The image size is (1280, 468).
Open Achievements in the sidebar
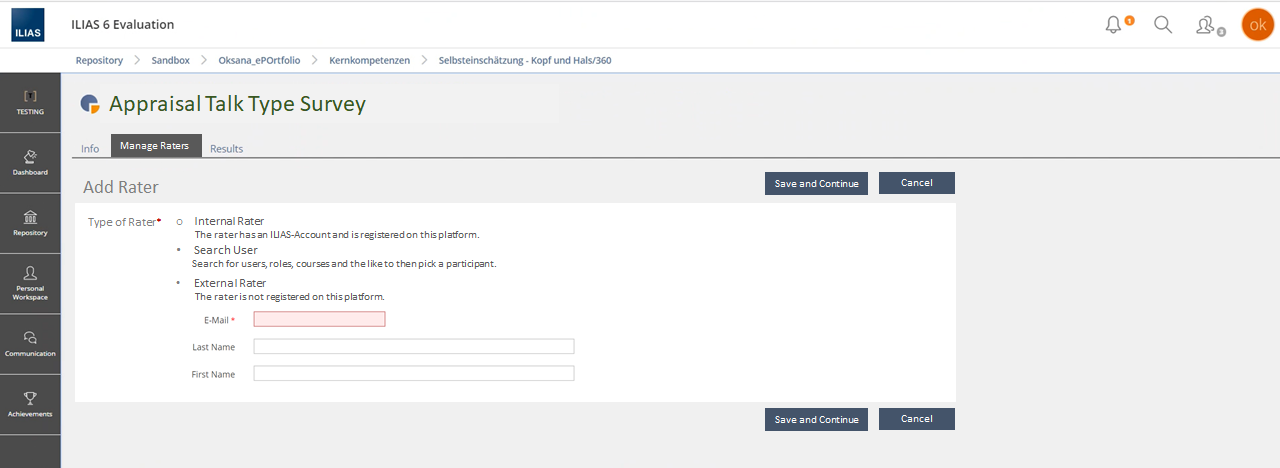pyautogui.click(x=30, y=403)
